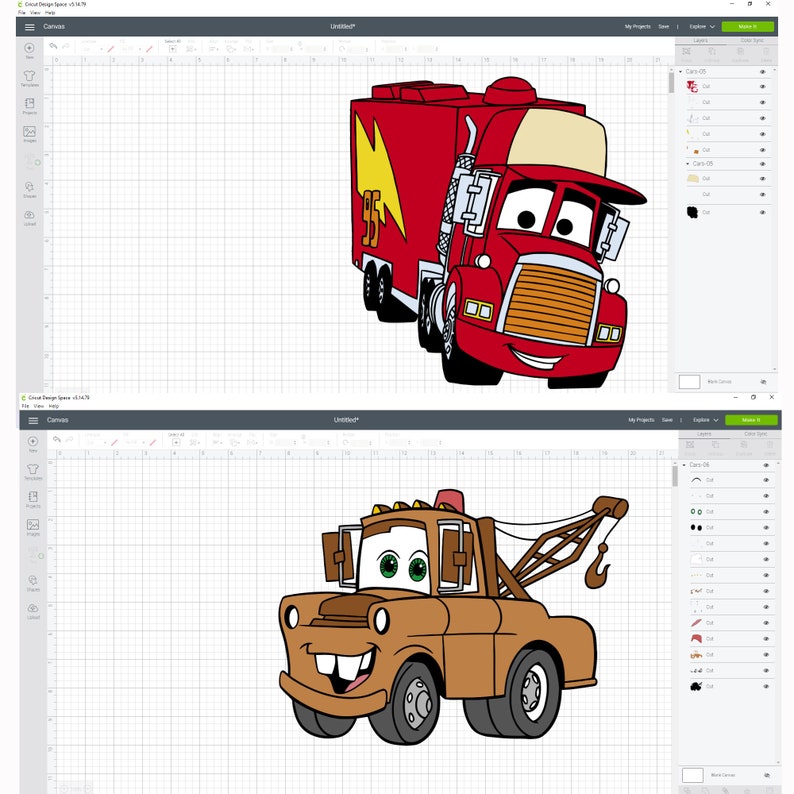Open Images in the top window sidebar
The width and height of the screenshot is (794, 794).
(x=29, y=134)
